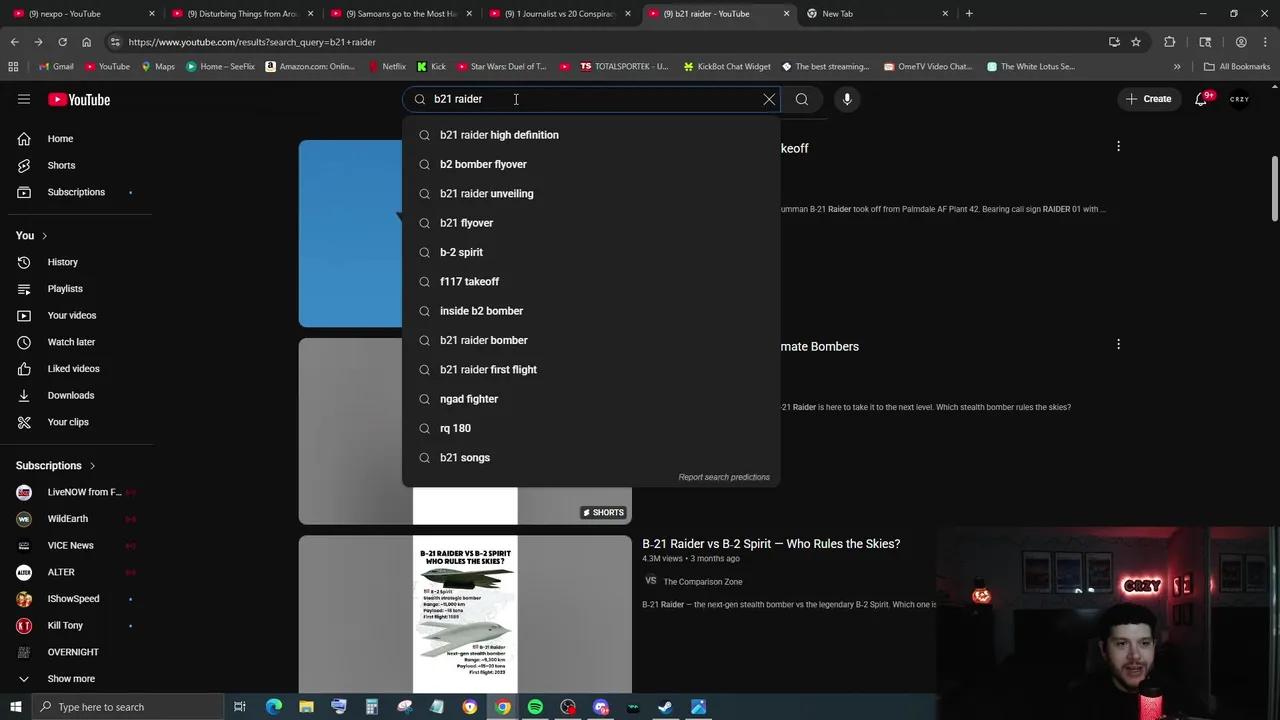Viewport: 1280px width, 720px height.
Task: Switch to 1 Journalist vs 20 Conspiracy tab
Action: [x=560, y=14]
